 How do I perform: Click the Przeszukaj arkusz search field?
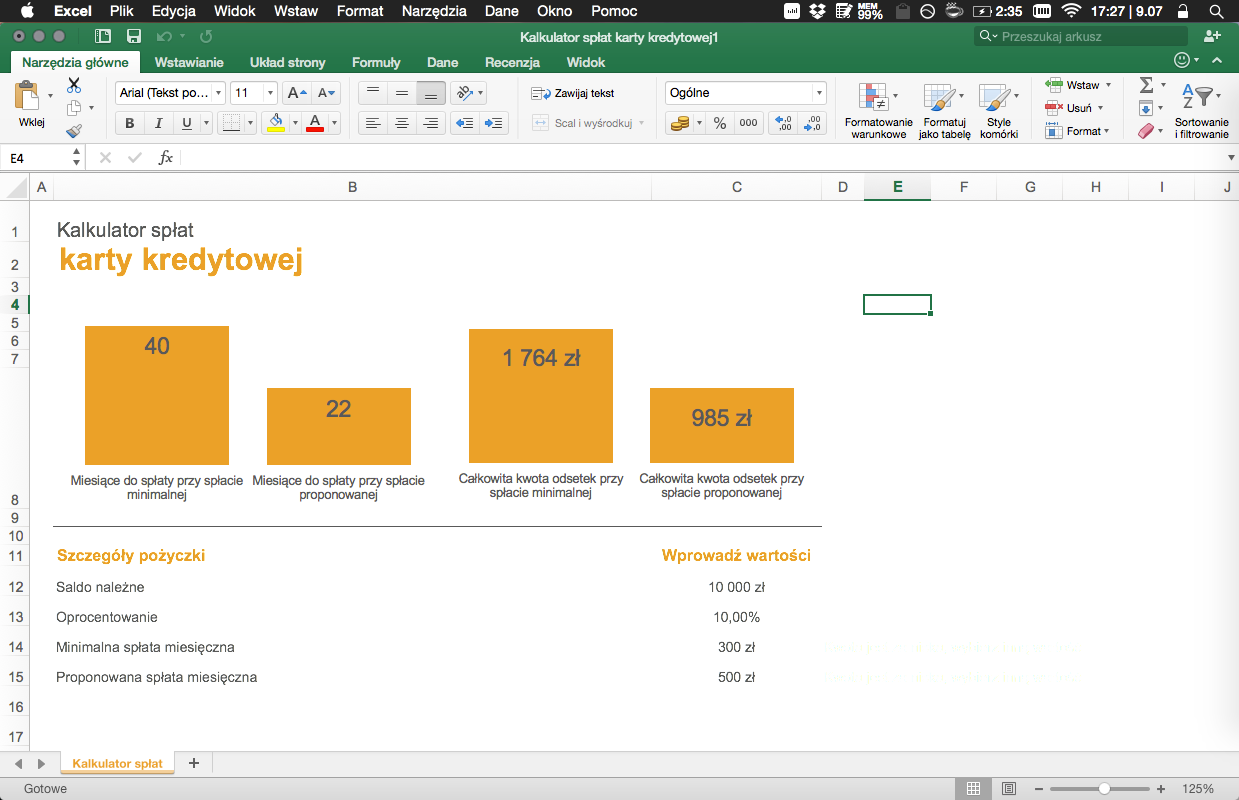pyautogui.click(x=1081, y=36)
